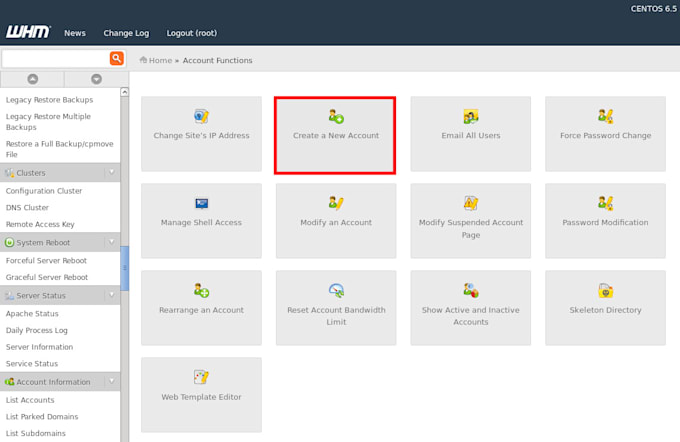Click the System Reboot header label
Screen dimensions: 680x442
(x=43, y=242)
